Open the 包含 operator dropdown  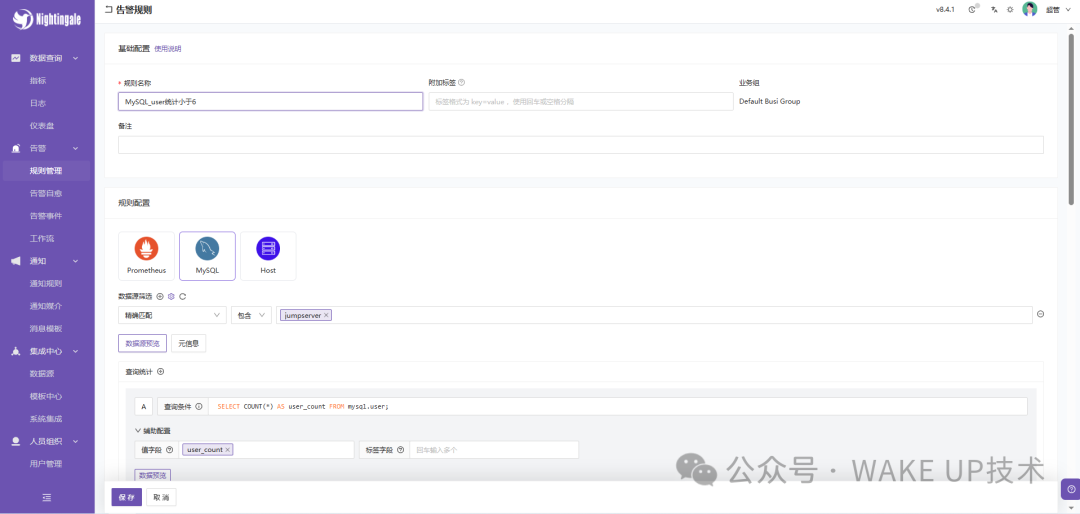coord(251,315)
